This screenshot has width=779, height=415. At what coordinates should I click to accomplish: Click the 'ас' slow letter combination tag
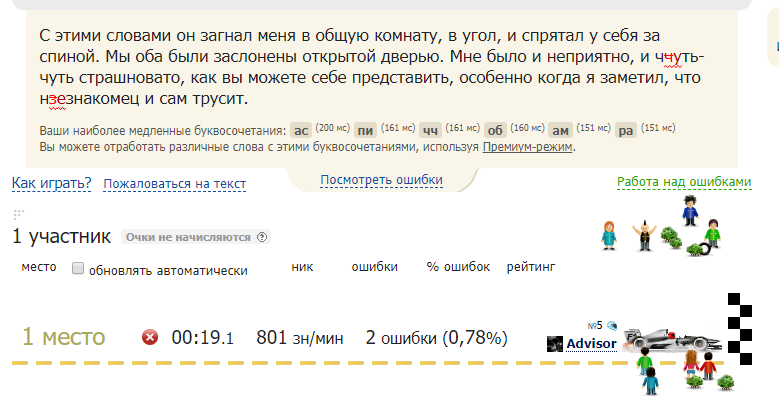[300, 130]
